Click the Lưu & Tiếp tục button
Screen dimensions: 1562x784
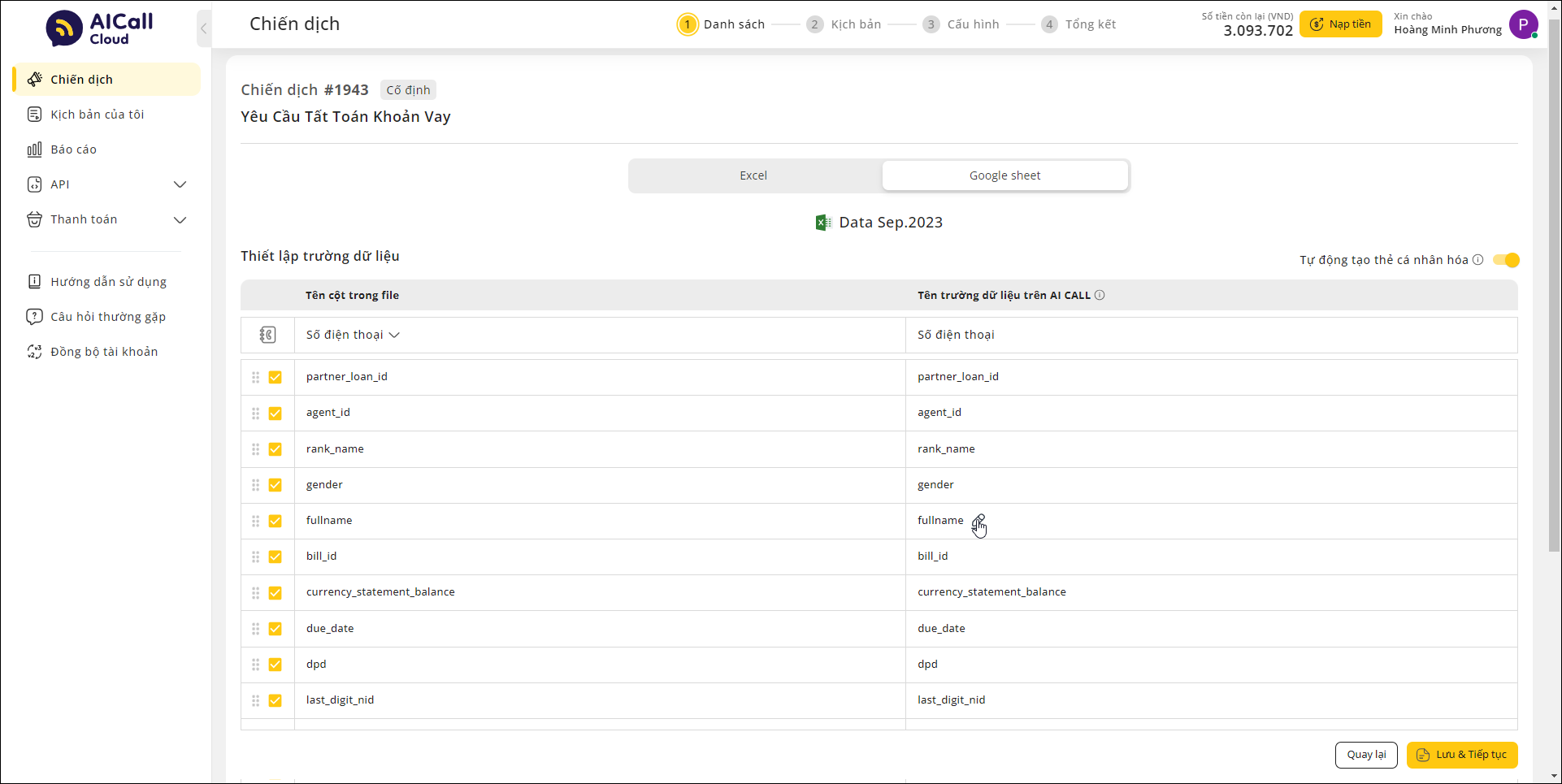(1462, 755)
